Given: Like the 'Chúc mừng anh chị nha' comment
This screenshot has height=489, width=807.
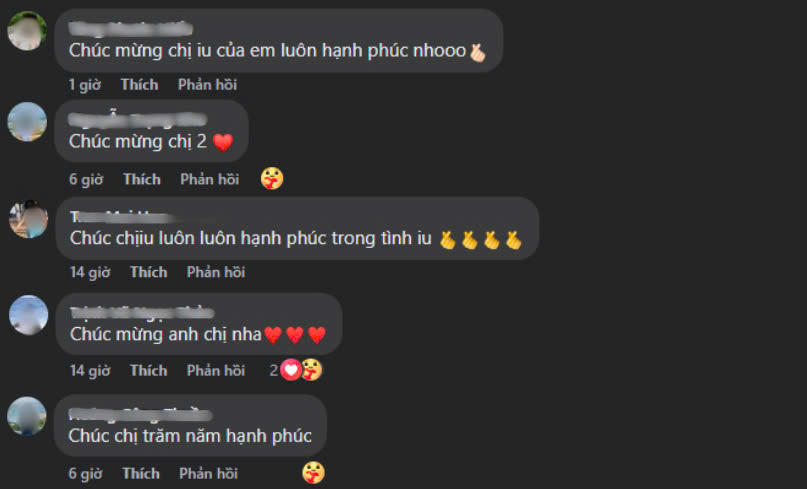Looking at the screenshot, I should click(148, 370).
